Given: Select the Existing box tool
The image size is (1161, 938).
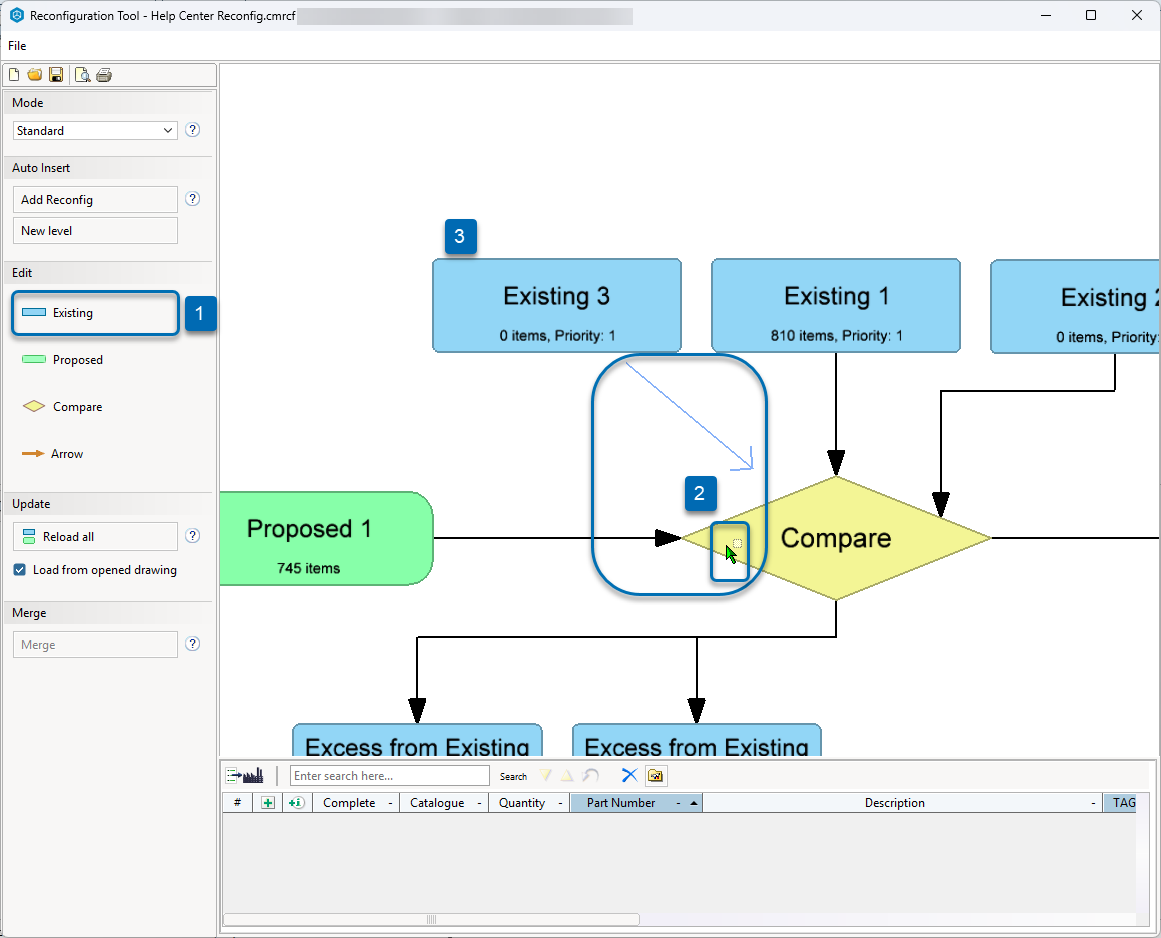Looking at the screenshot, I should click(95, 312).
